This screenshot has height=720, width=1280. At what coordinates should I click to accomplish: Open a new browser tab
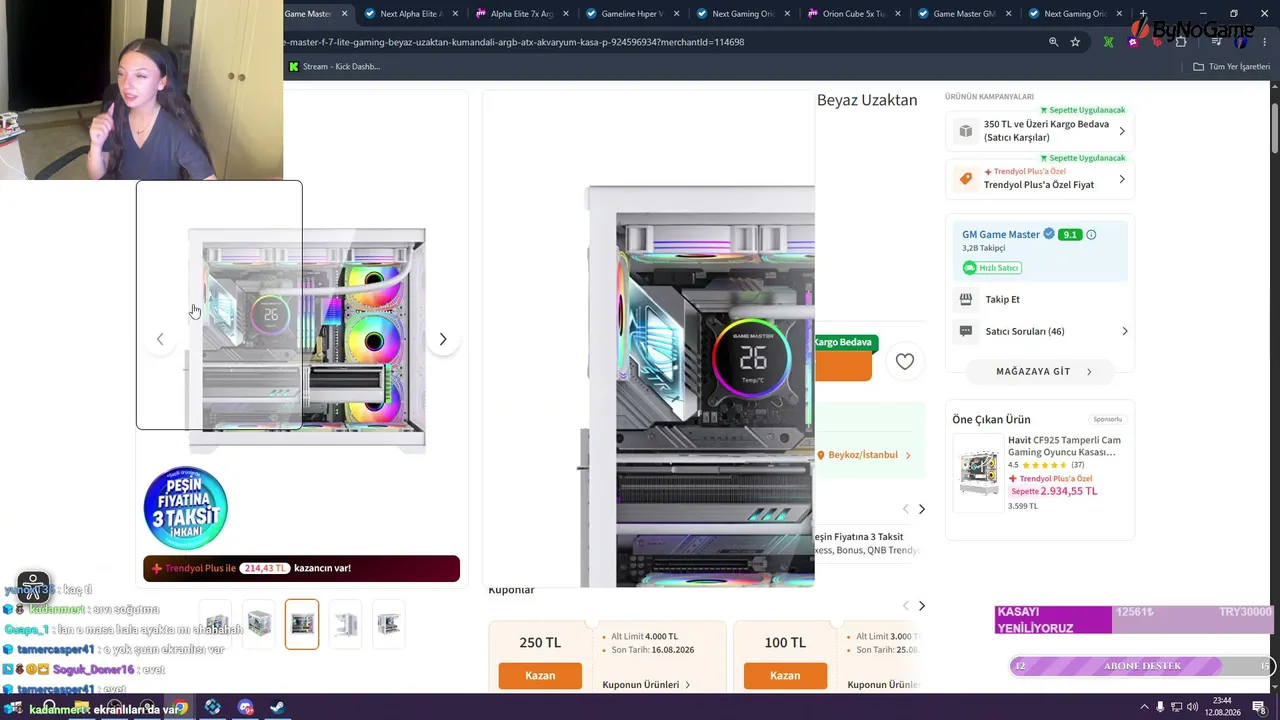coord(1143,14)
